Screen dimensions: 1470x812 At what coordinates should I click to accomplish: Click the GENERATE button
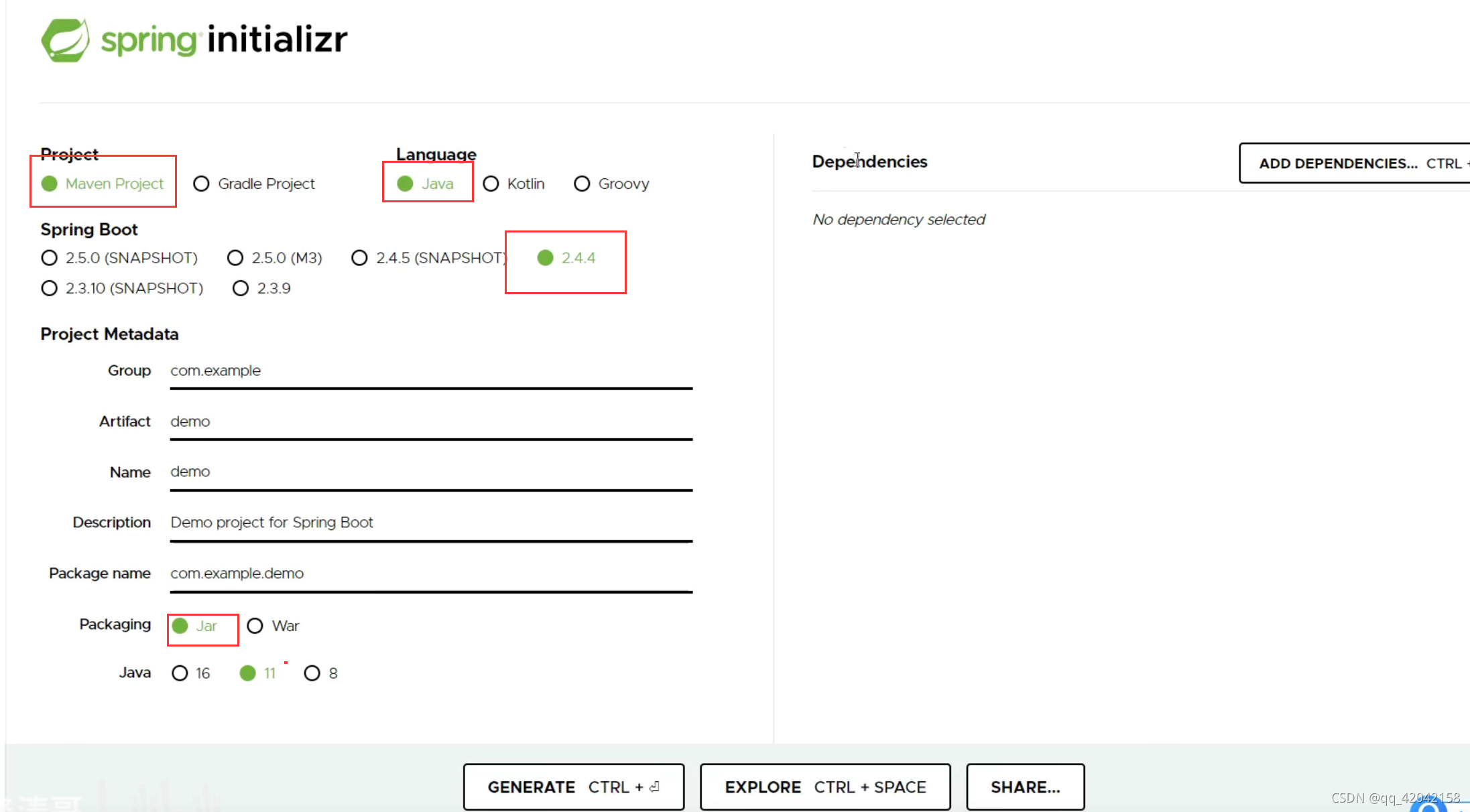[x=574, y=787]
